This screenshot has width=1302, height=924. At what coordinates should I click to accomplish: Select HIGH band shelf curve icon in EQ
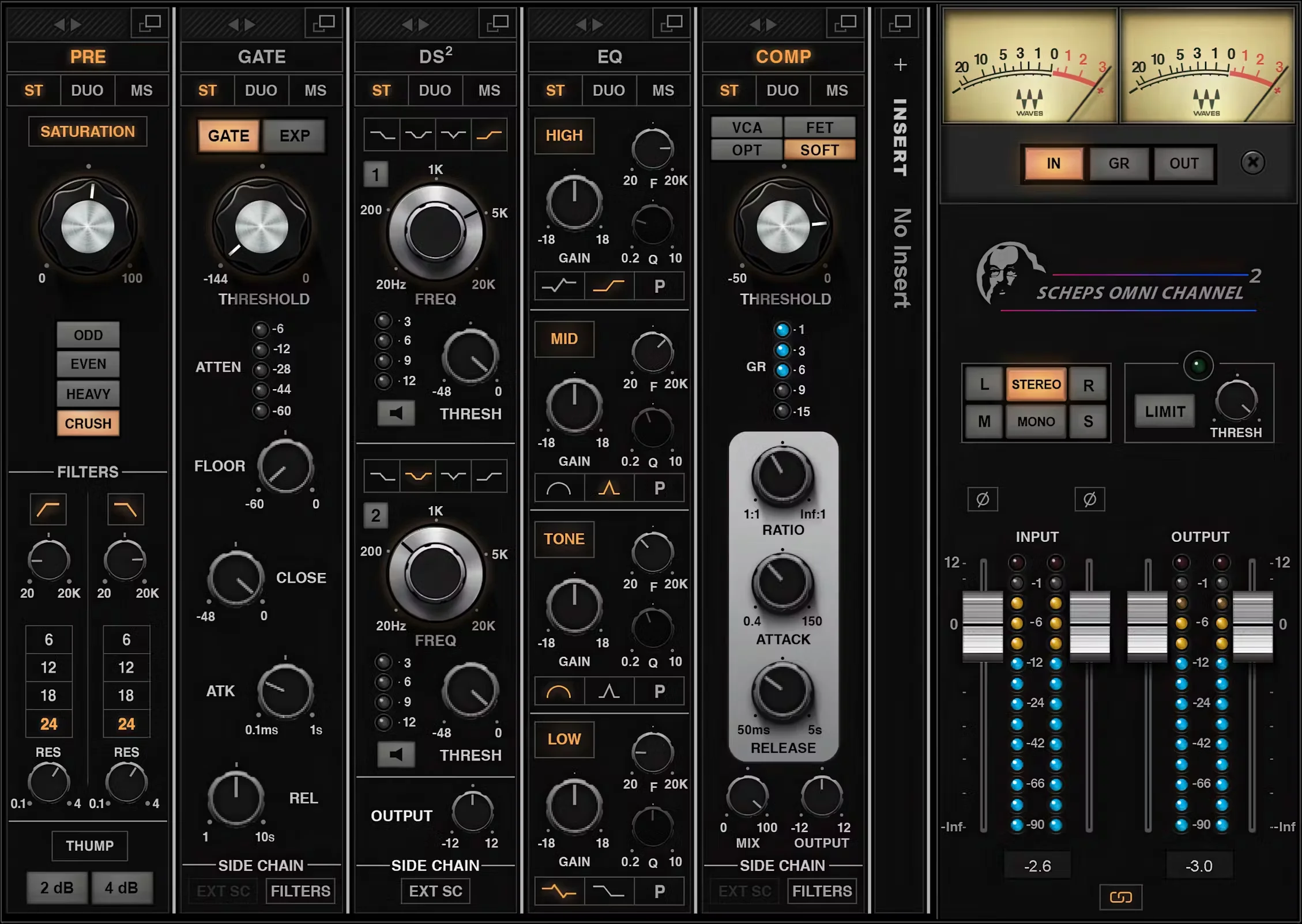[x=609, y=286]
